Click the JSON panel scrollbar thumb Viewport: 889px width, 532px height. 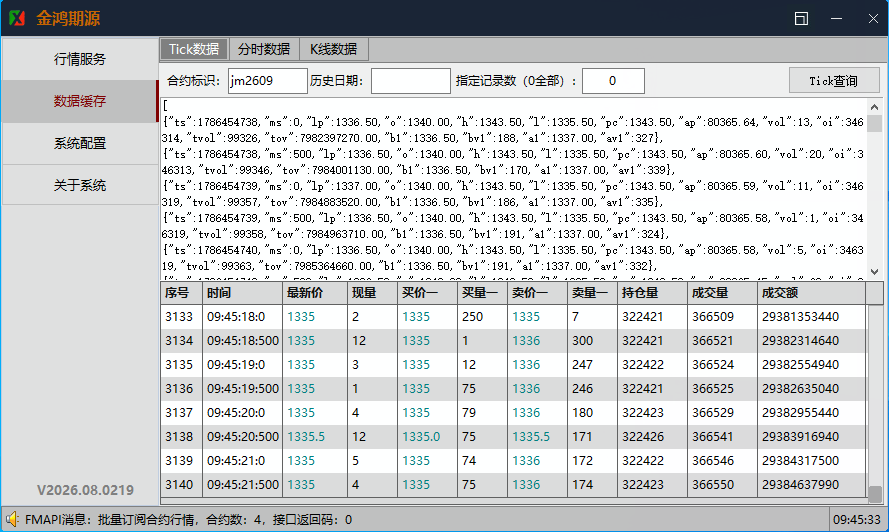(874, 123)
